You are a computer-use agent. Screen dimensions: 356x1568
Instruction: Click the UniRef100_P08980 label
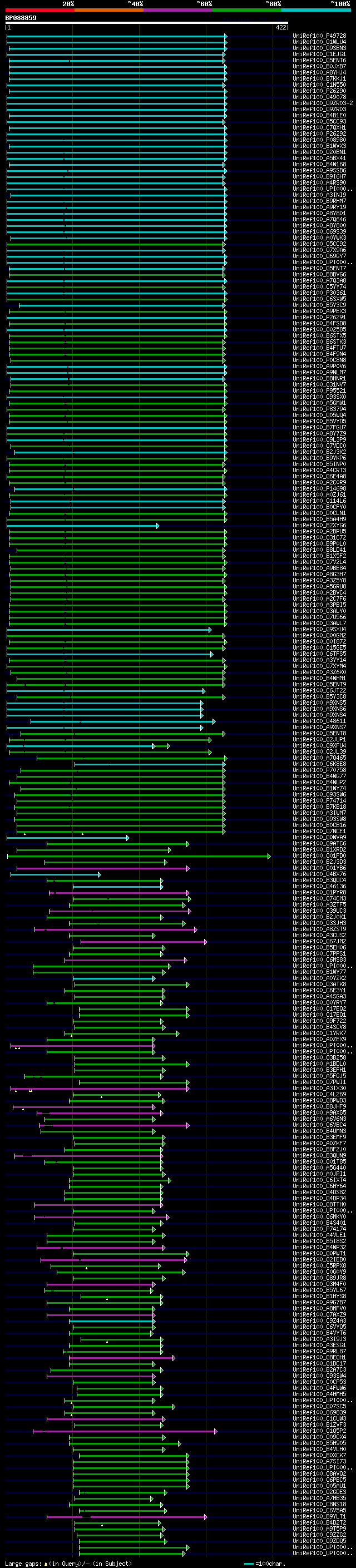click(x=319, y=140)
